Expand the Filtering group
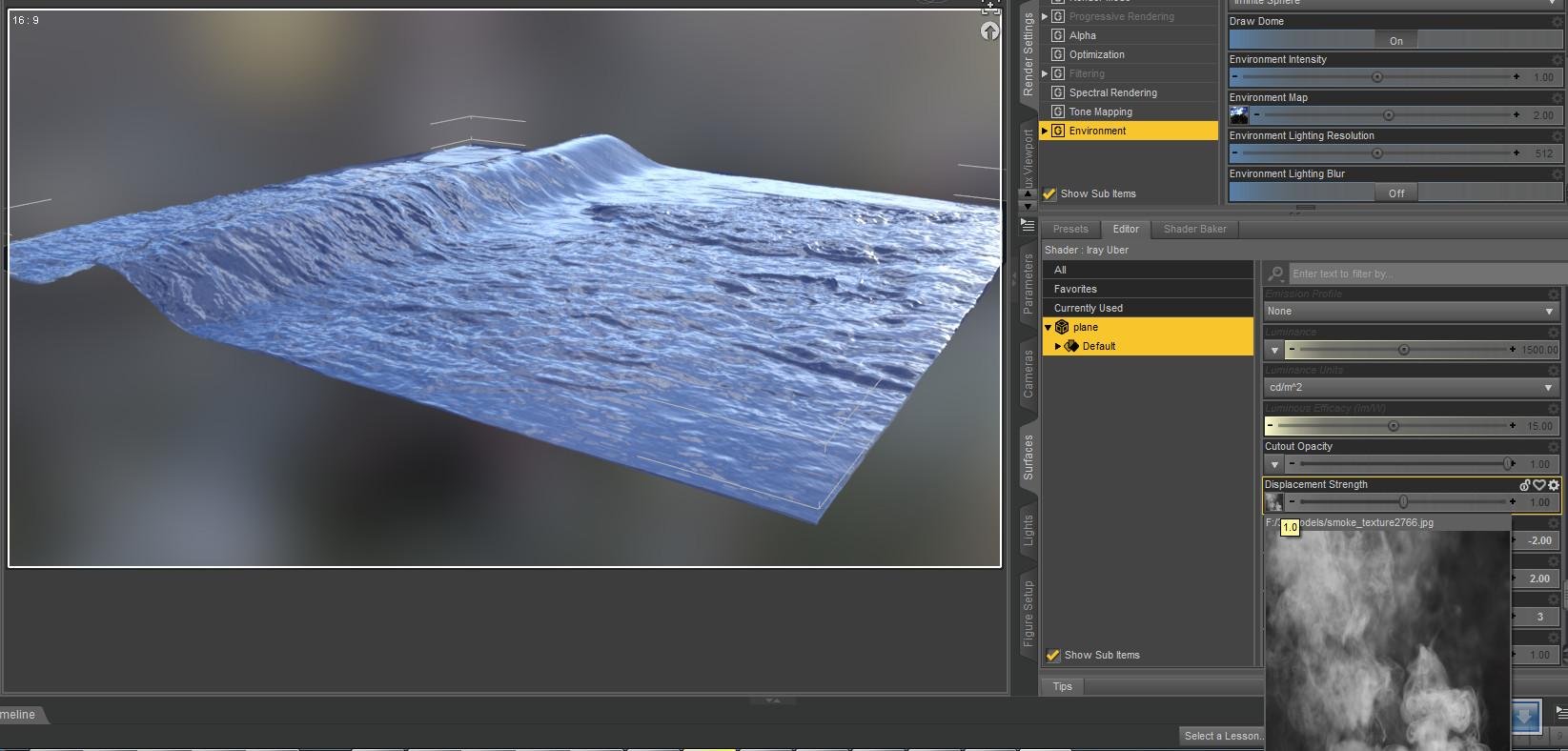The width and height of the screenshot is (1568, 751). tap(1045, 73)
